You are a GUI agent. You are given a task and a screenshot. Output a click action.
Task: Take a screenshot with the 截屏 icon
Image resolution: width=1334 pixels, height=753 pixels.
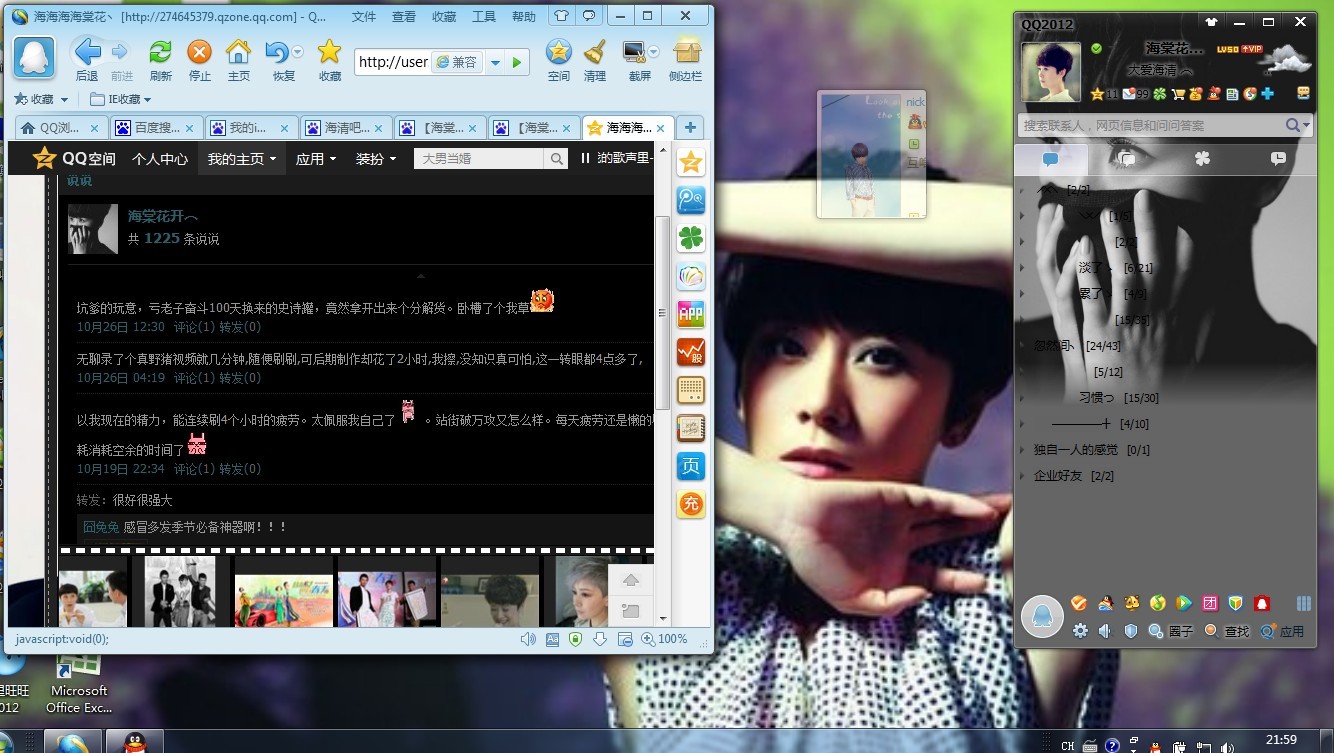(x=634, y=52)
